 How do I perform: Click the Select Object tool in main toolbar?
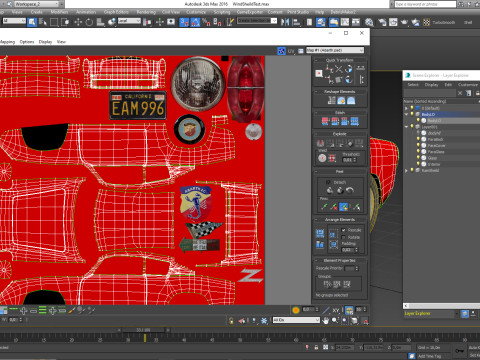point(32,22)
